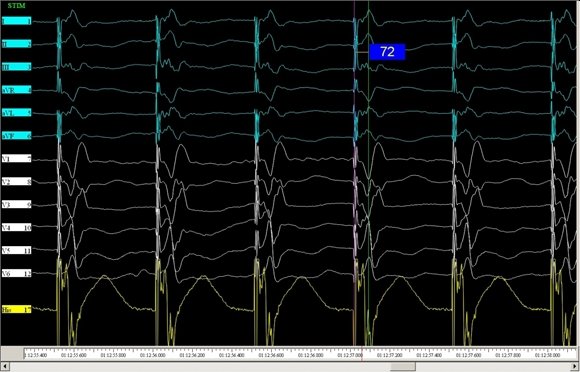Select the V3 channel label
The height and width of the screenshot is (372, 580).
tap(17, 204)
